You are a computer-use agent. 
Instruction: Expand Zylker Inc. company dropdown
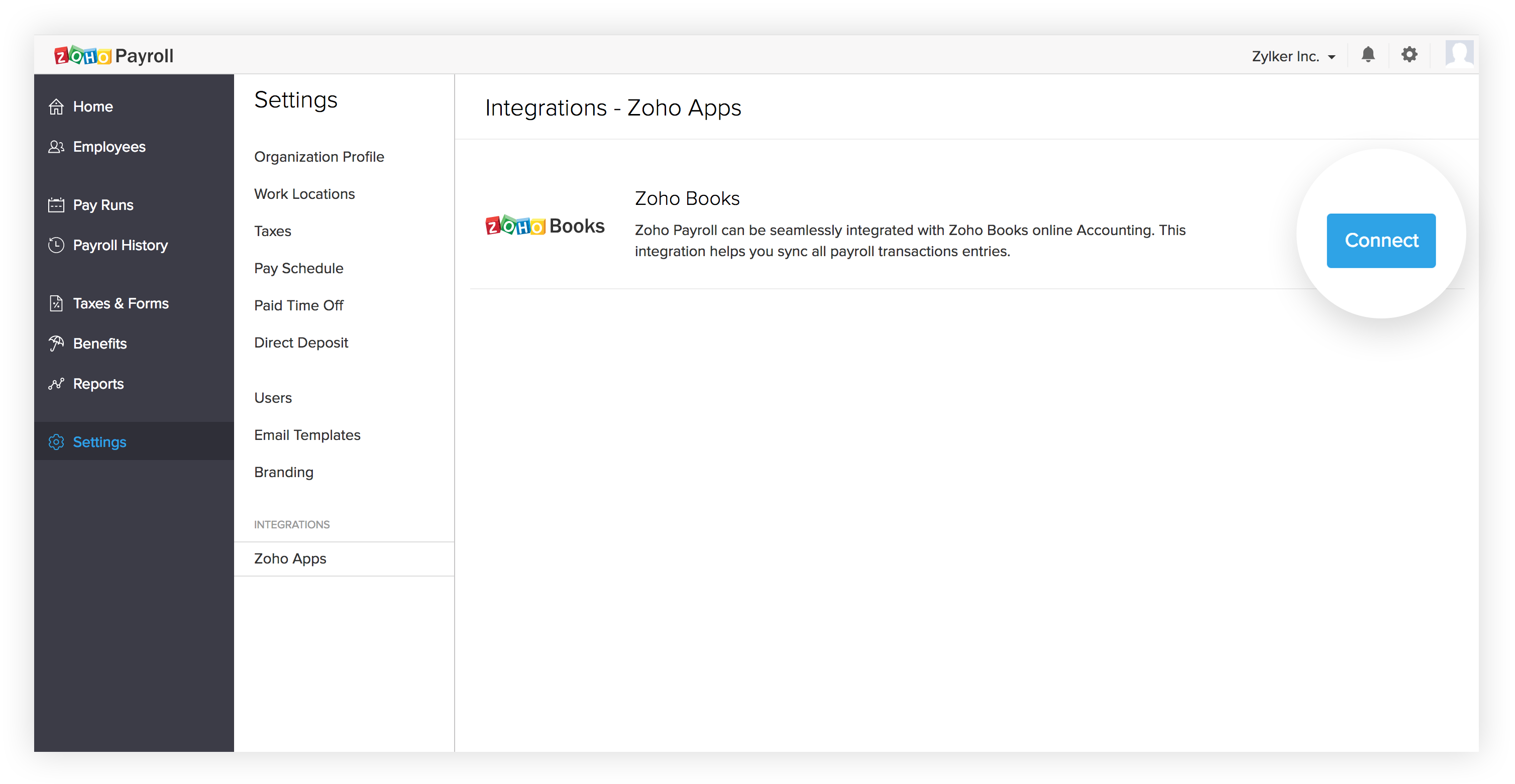click(1295, 55)
